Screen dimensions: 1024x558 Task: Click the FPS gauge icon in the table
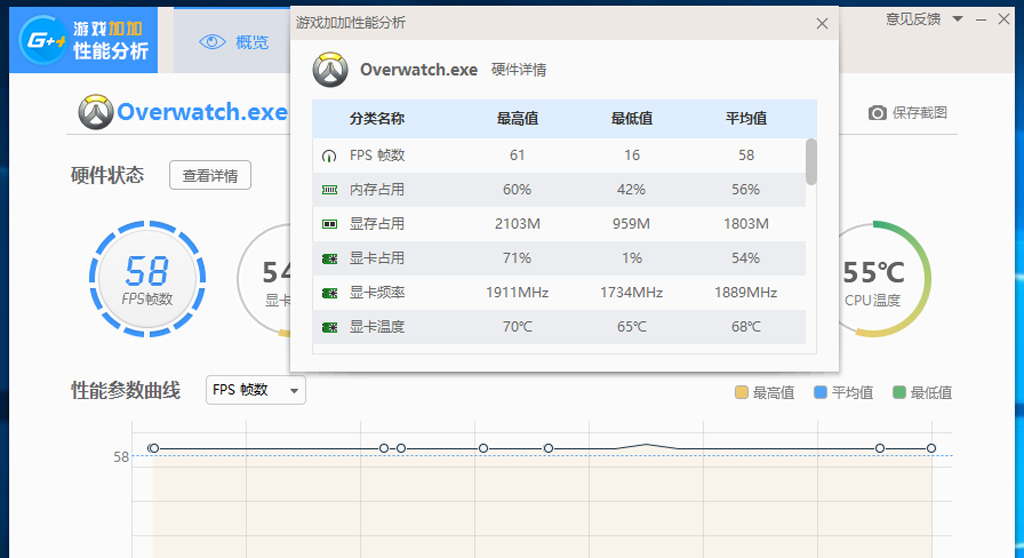click(x=329, y=156)
